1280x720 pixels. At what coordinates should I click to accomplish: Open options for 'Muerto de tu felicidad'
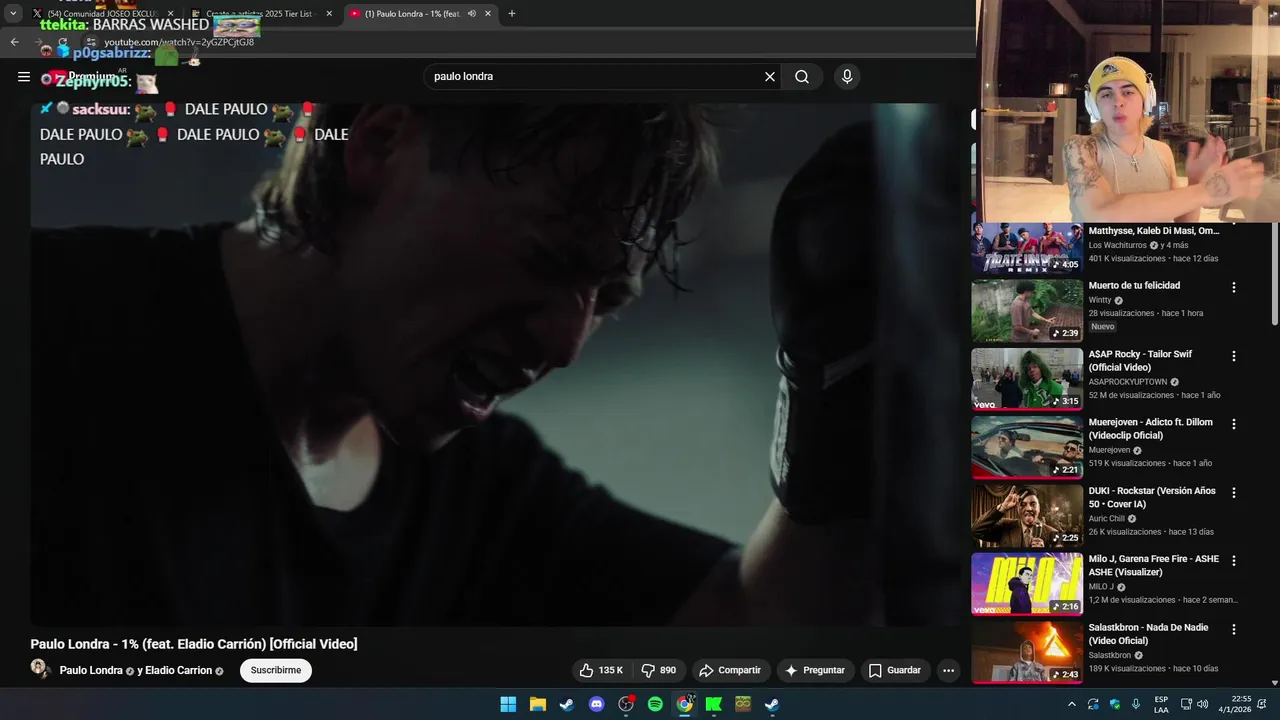click(1233, 287)
